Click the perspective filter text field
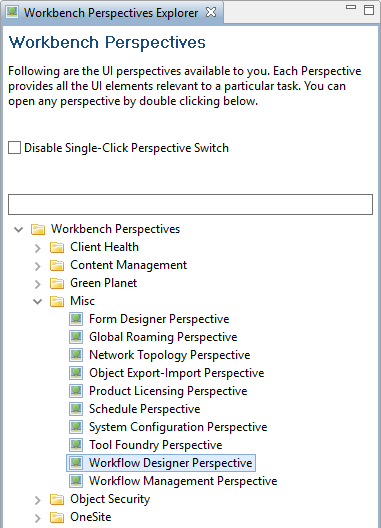 click(190, 204)
